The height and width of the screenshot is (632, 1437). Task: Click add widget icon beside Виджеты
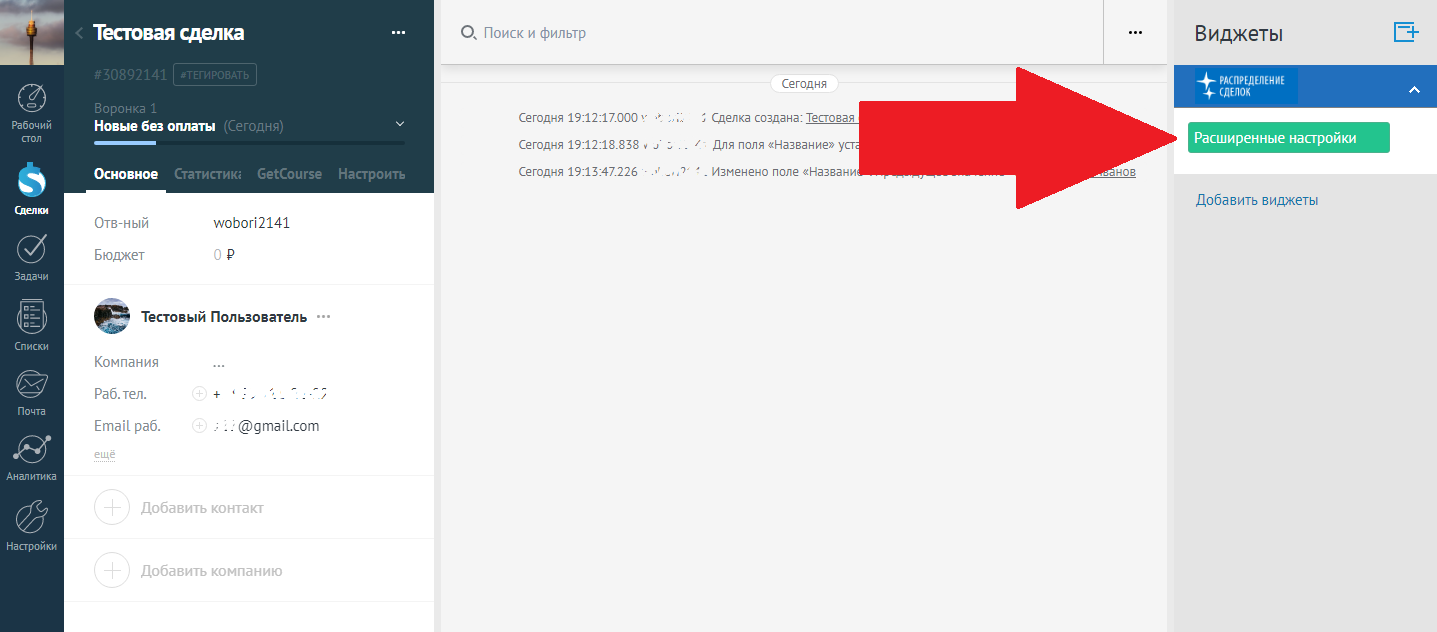(1406, 32)
